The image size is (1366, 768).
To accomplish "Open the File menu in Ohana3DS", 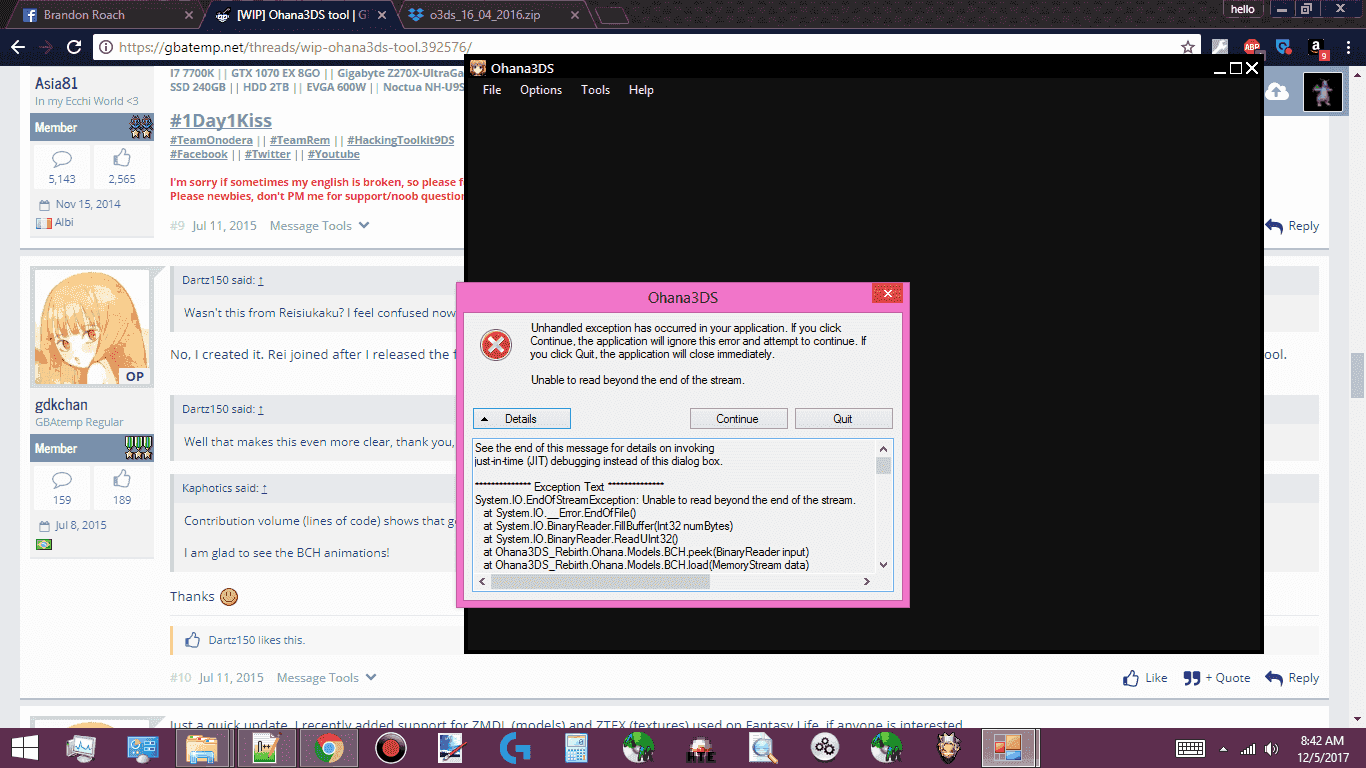I will click(x=492, y=90).
